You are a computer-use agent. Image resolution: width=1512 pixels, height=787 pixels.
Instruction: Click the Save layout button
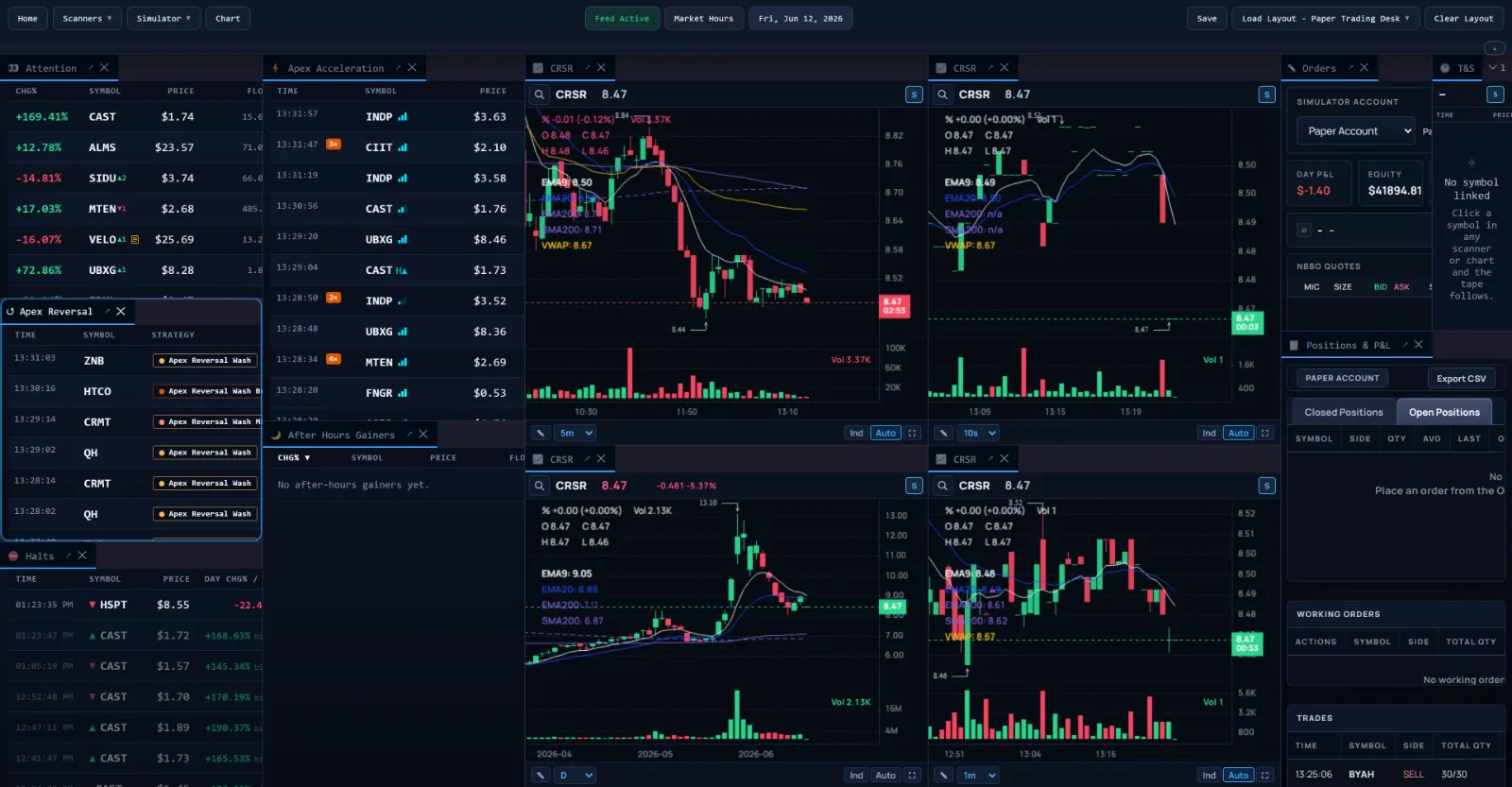click(x=1207, y=18)
